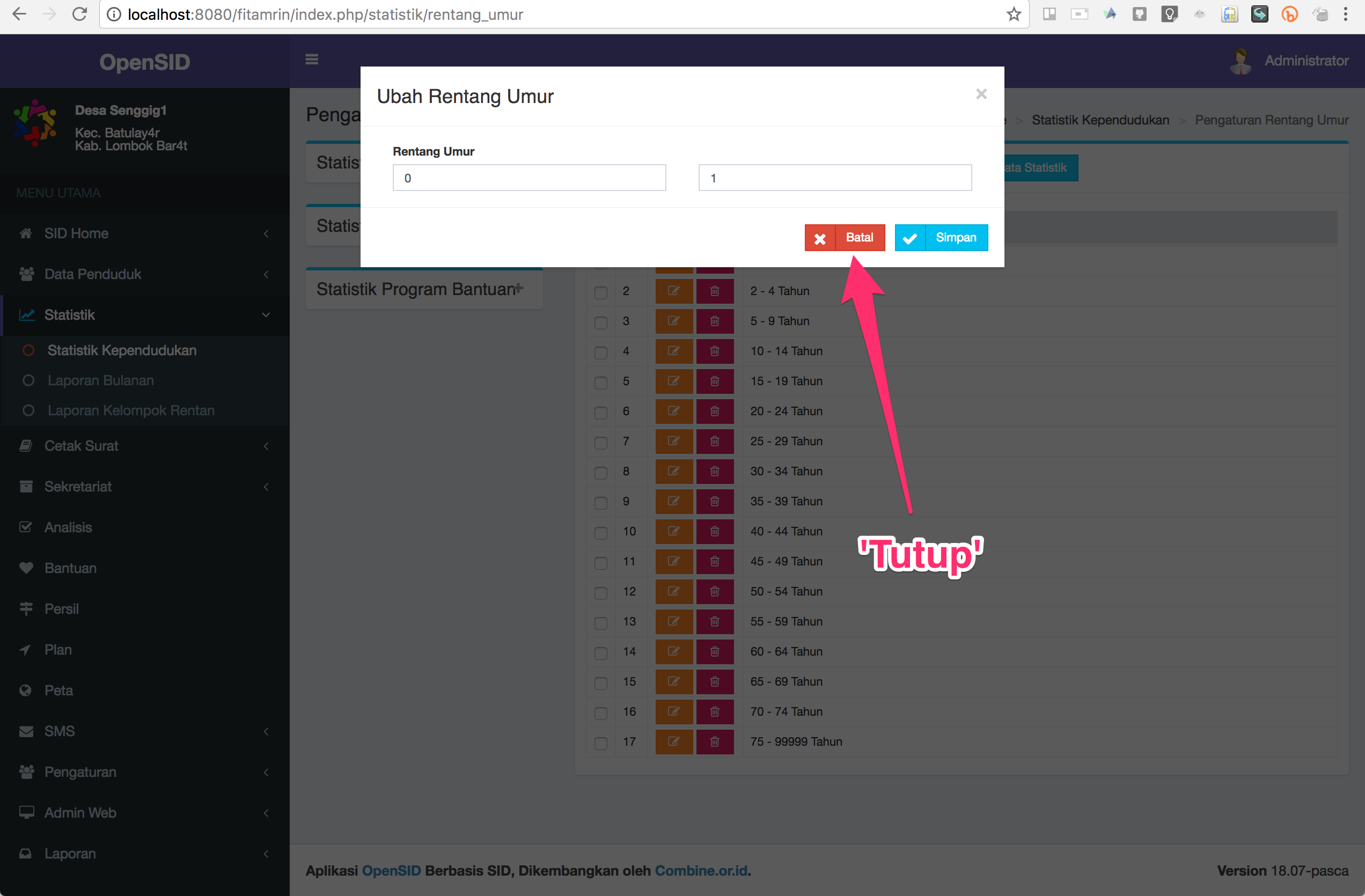The image size is (1365, 896).
Task: Close the Ubah Rentang Umur dialog
Action: click(981, 94)
